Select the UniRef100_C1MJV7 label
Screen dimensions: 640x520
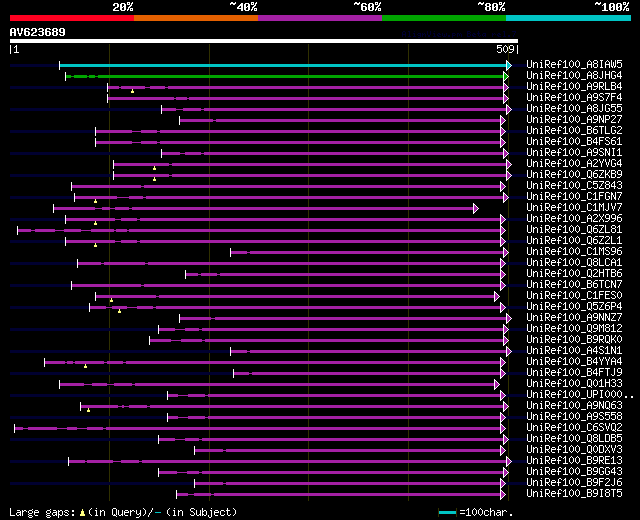click(x=574, y=208)
